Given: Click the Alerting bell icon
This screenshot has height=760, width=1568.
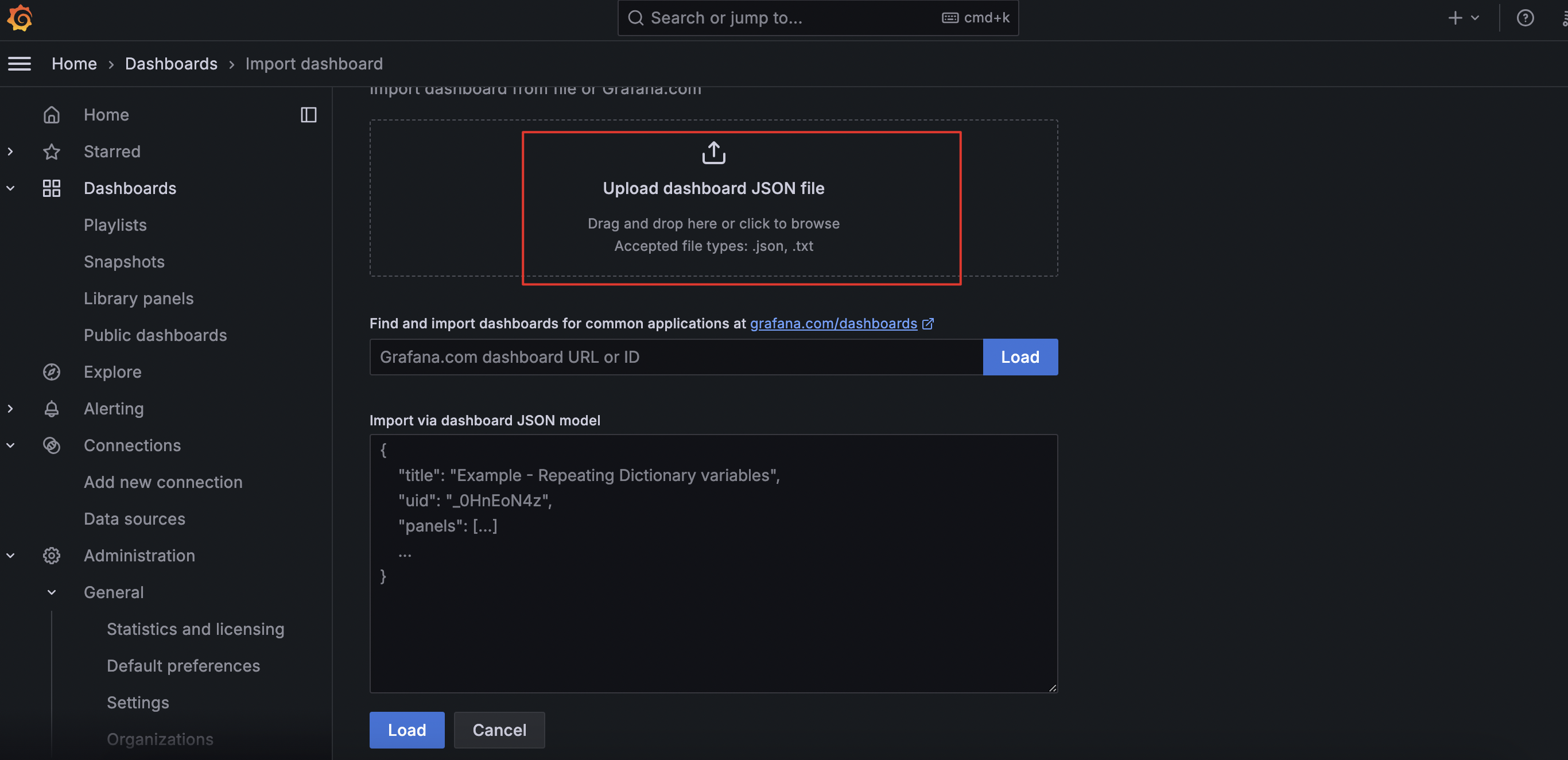Looking at the screenshot, I should [52, 409].
